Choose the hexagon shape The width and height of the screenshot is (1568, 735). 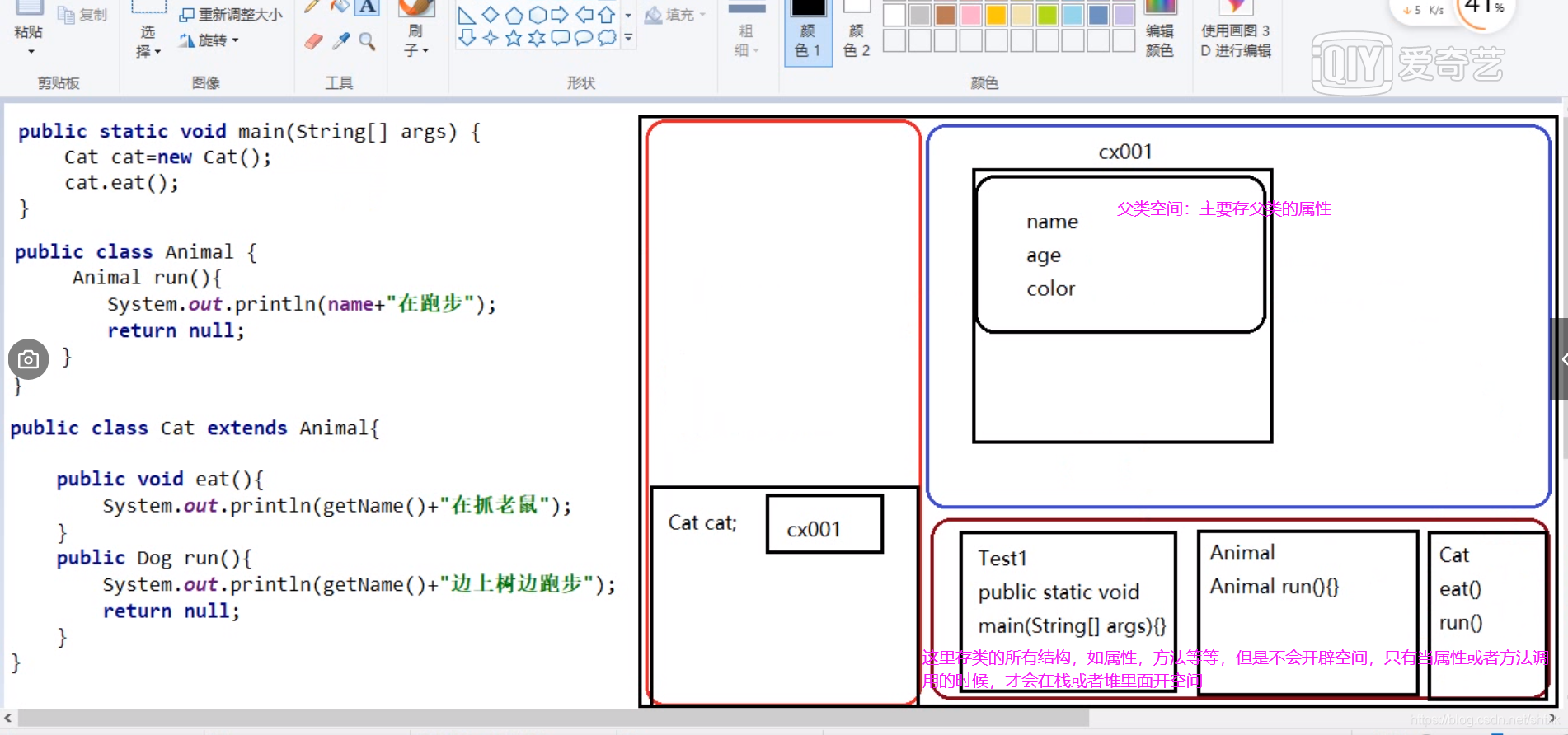537,15
